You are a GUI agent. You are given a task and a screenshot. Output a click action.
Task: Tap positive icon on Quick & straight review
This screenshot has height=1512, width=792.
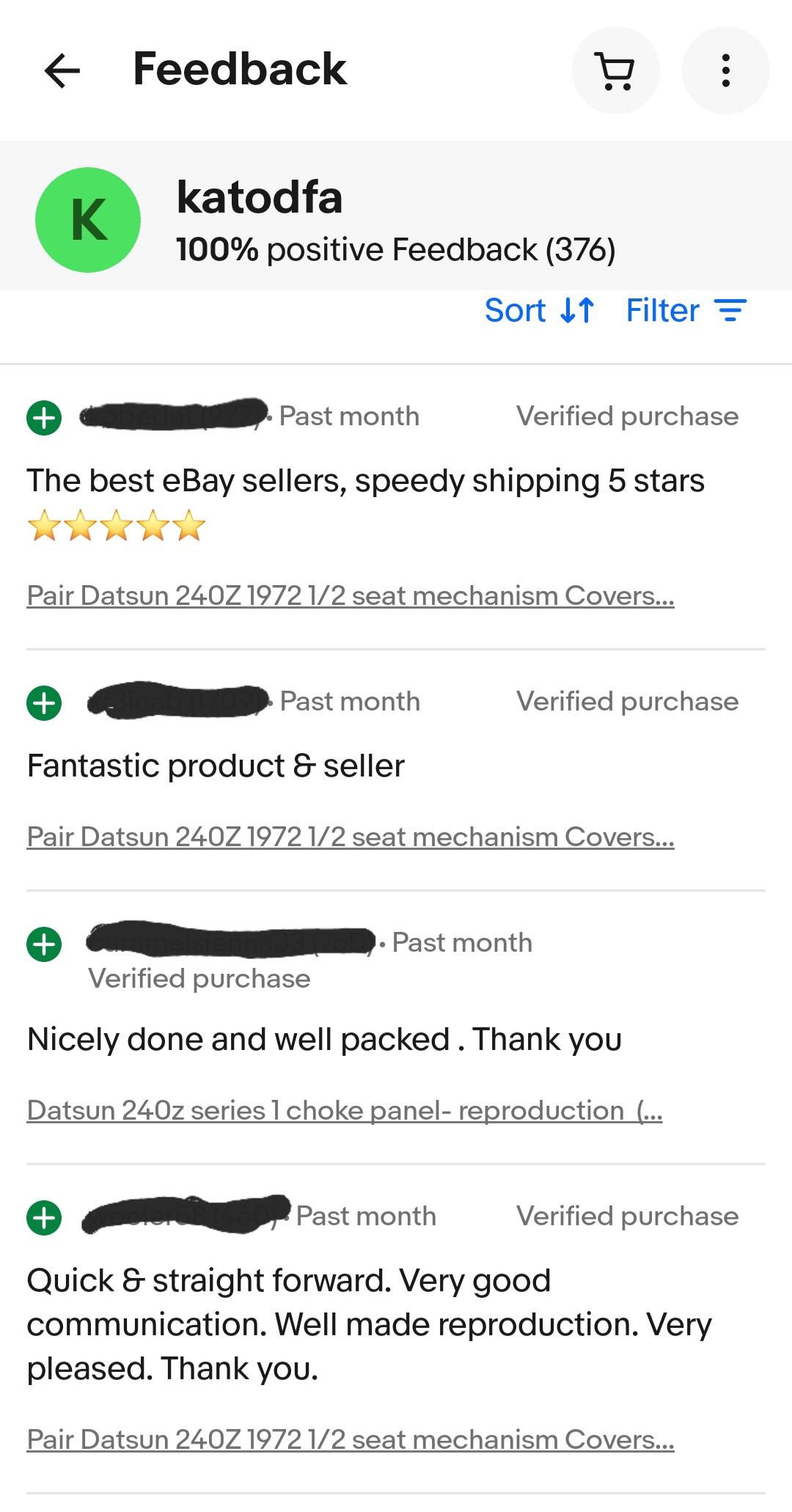point(44,1218)
